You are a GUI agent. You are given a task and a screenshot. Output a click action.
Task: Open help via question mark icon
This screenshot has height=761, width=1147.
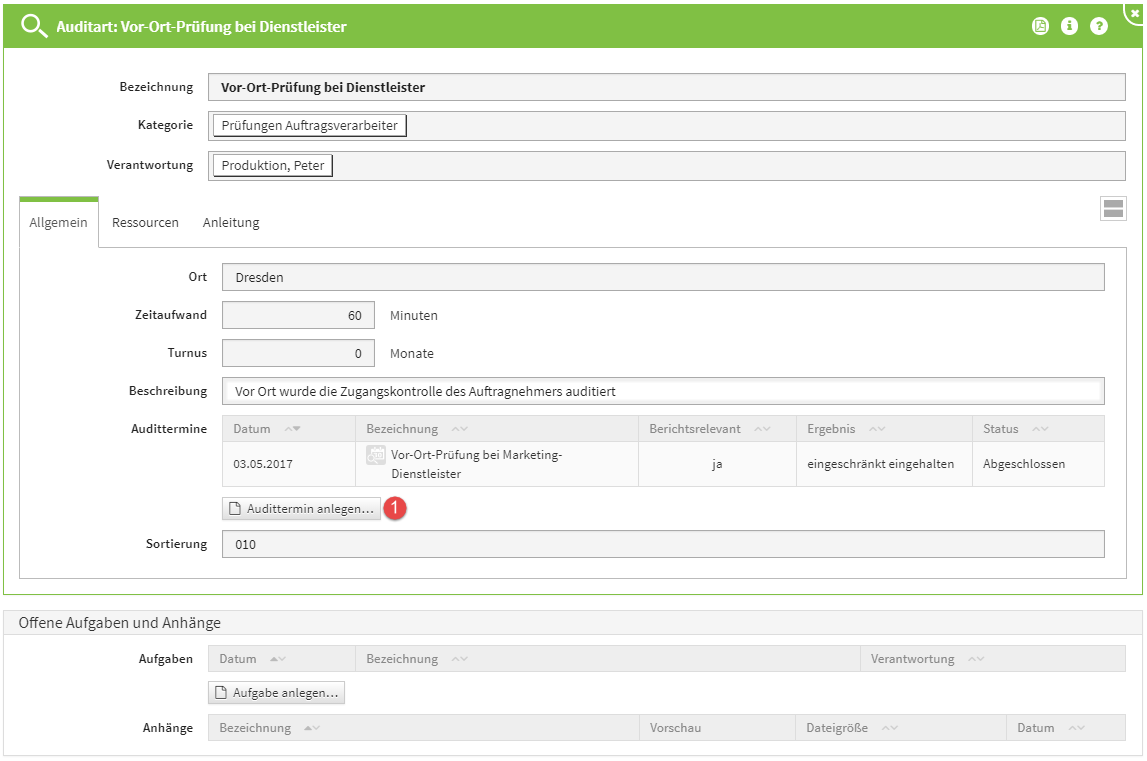[x=1099, y=27]
